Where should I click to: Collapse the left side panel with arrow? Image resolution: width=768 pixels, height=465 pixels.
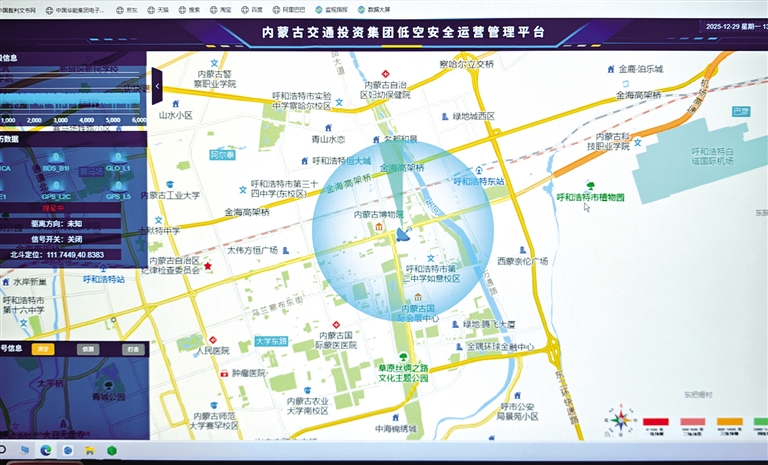pos(157,86)
